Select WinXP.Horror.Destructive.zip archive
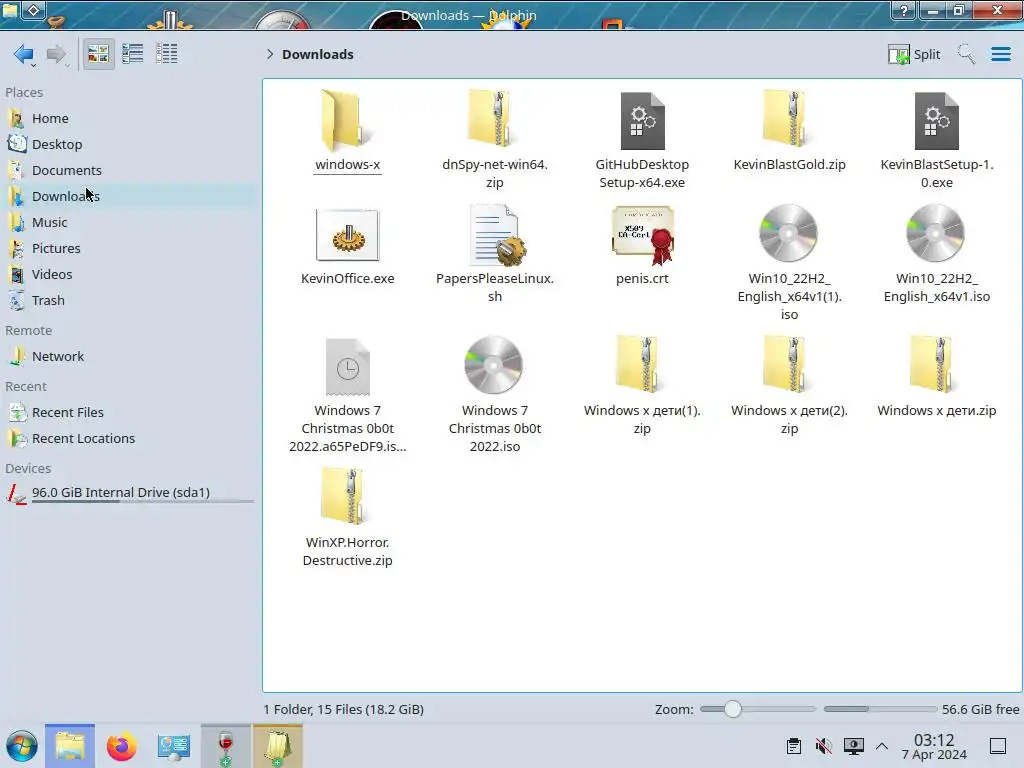Viewport: 1024px width, 768px height. (347, 517)
